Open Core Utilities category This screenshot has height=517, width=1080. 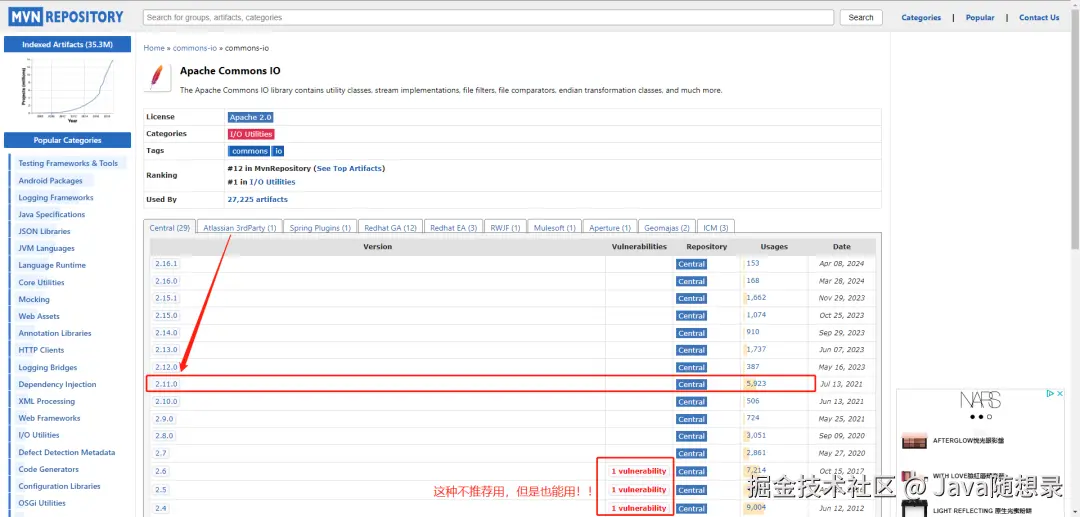pyautogui.click(x=41, y=283)
